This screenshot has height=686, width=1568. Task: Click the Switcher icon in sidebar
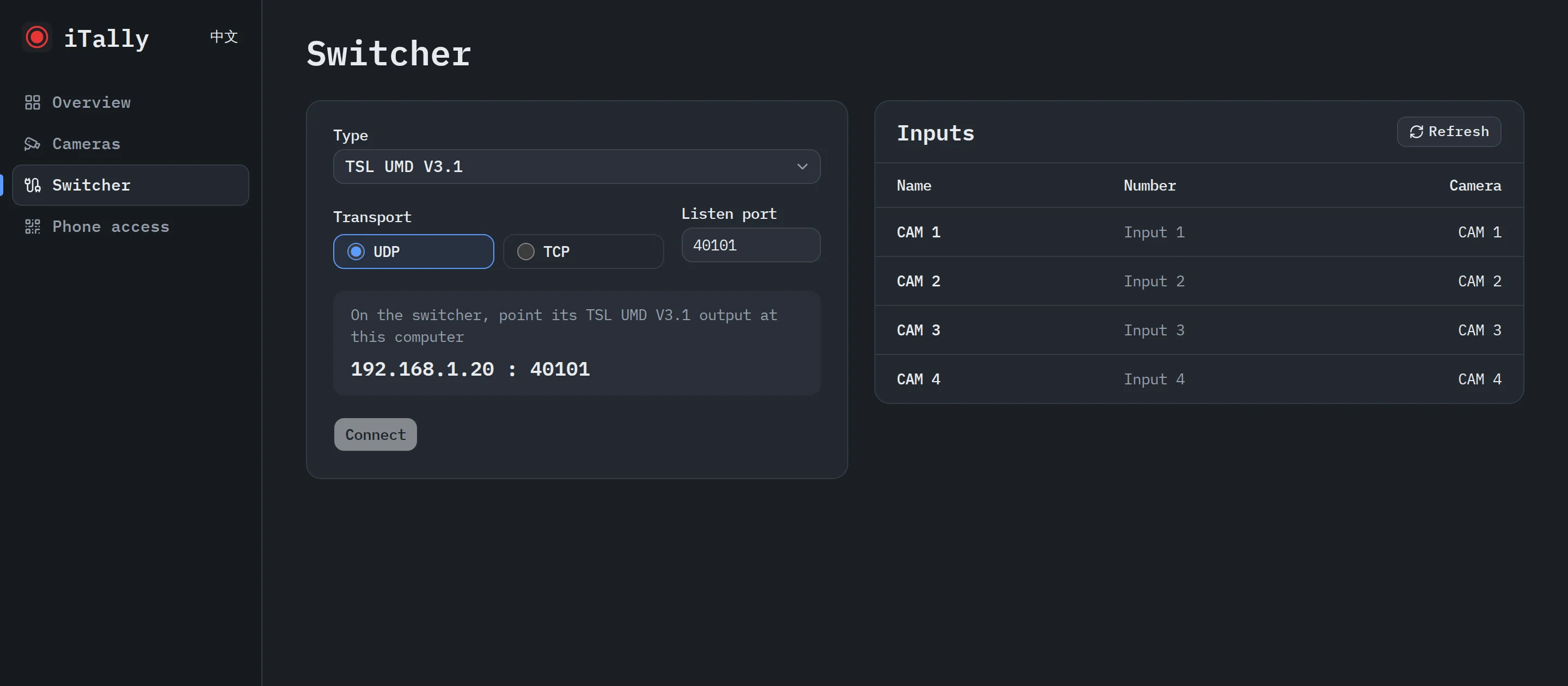[32, 185]
